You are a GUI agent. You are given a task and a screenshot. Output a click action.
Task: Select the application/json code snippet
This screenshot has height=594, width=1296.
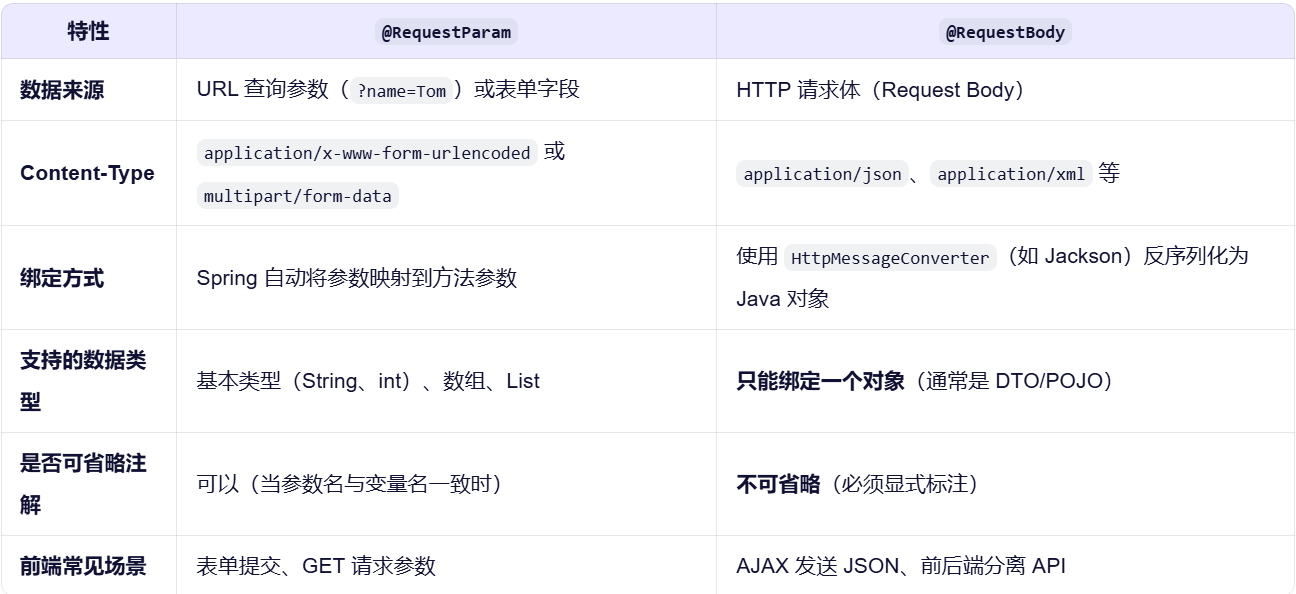[x=822, y=174]
